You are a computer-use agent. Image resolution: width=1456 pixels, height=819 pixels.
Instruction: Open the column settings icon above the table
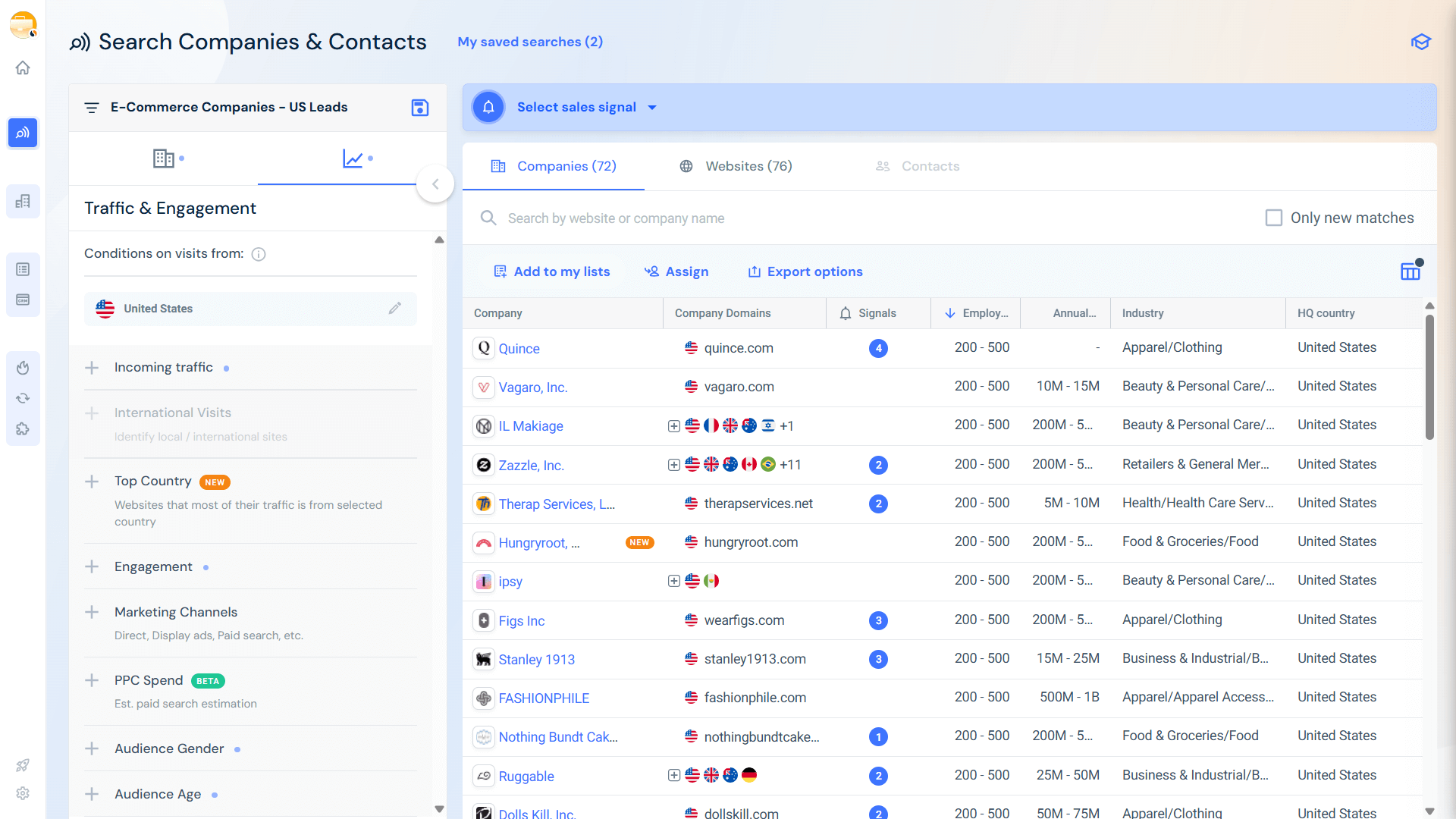click(x=1410, y=271)
